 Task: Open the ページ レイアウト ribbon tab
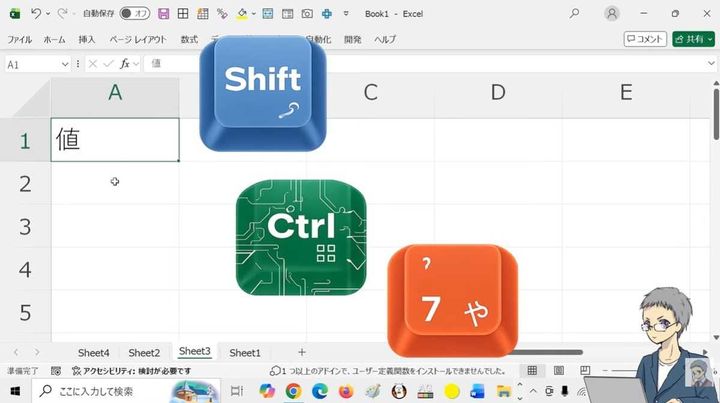tap(138, 39)
